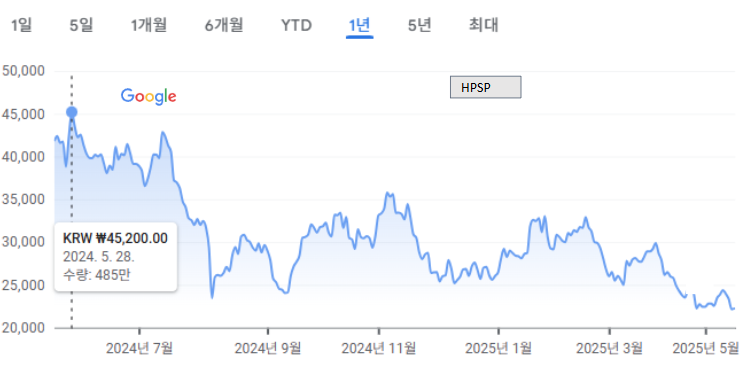Click the 수량: 485만 volume text
Screen dimensions: 747x369
coord(96,275)
